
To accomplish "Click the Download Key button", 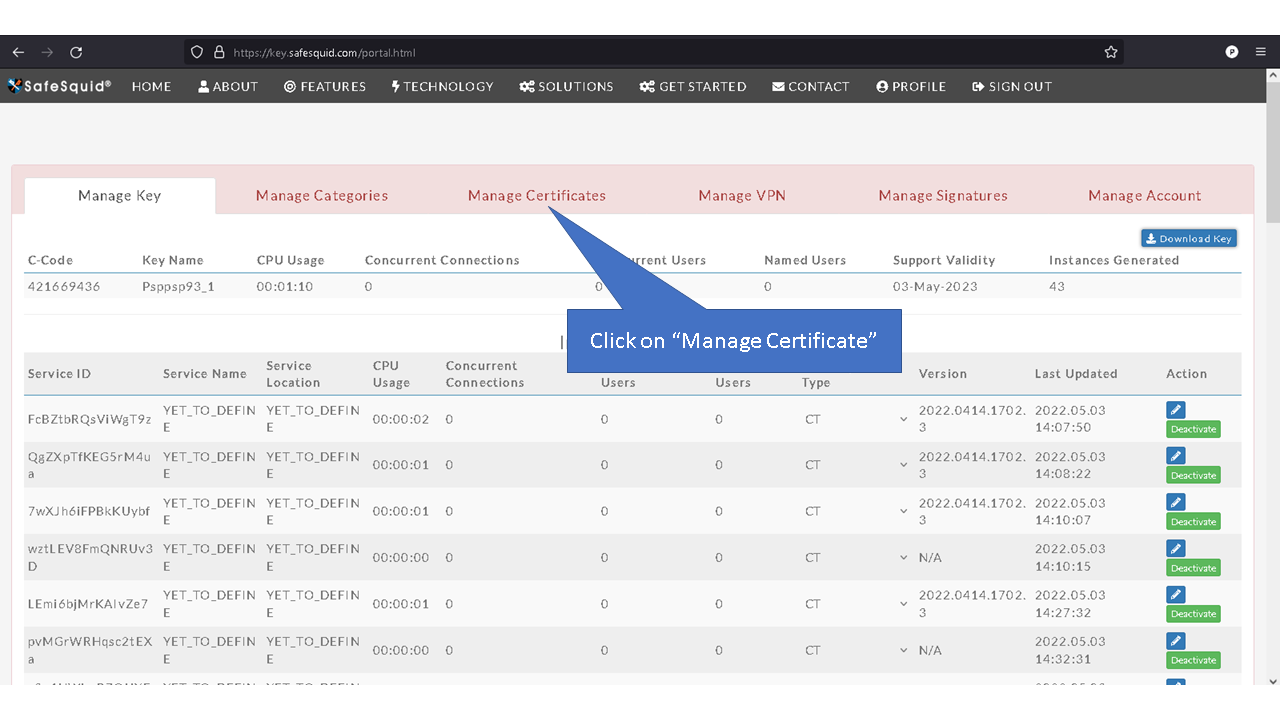I will pos(1188,238).
